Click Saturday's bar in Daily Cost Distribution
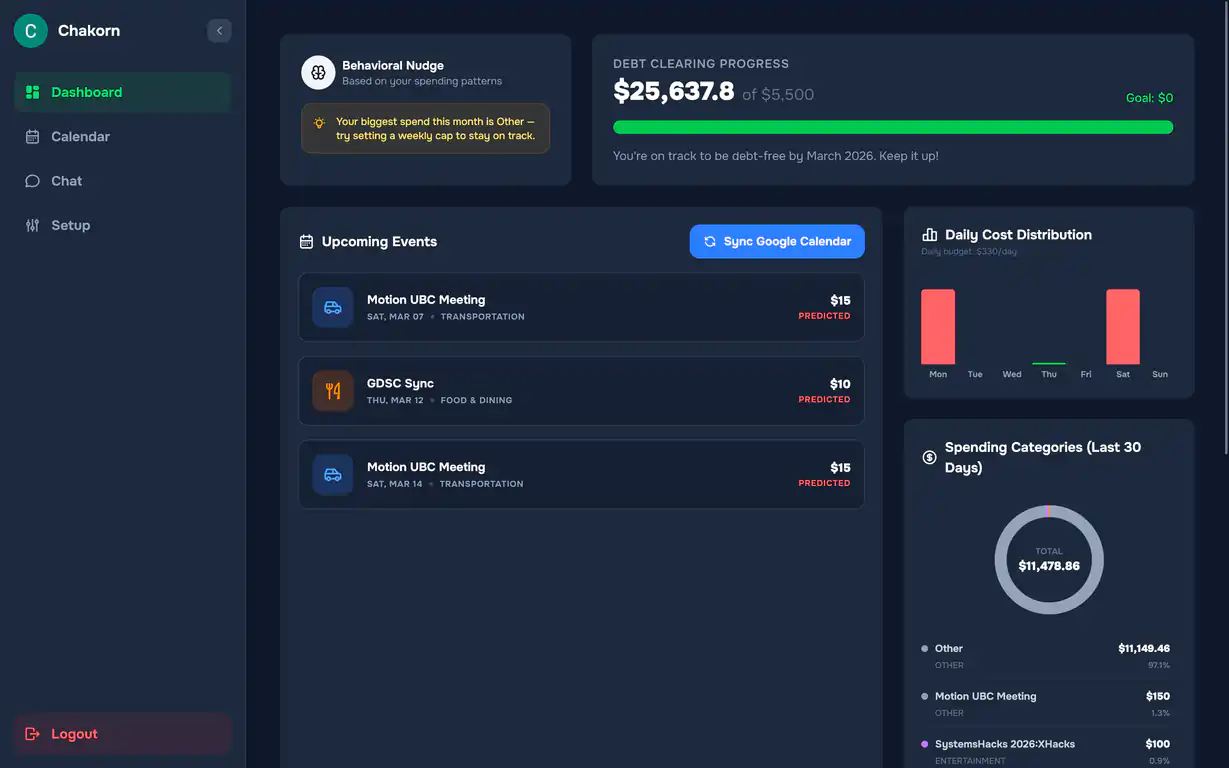This screenshot has height=768, width=1229. coord(1123,325)
